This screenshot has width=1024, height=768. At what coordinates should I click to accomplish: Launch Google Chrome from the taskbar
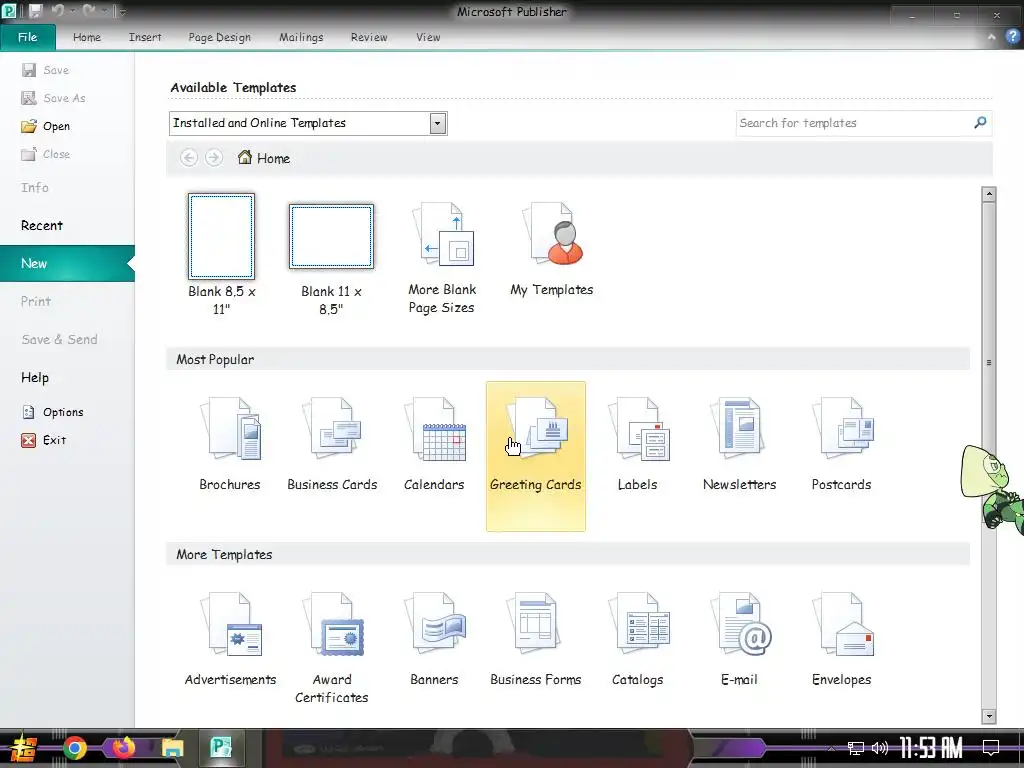tap(74, 748)
